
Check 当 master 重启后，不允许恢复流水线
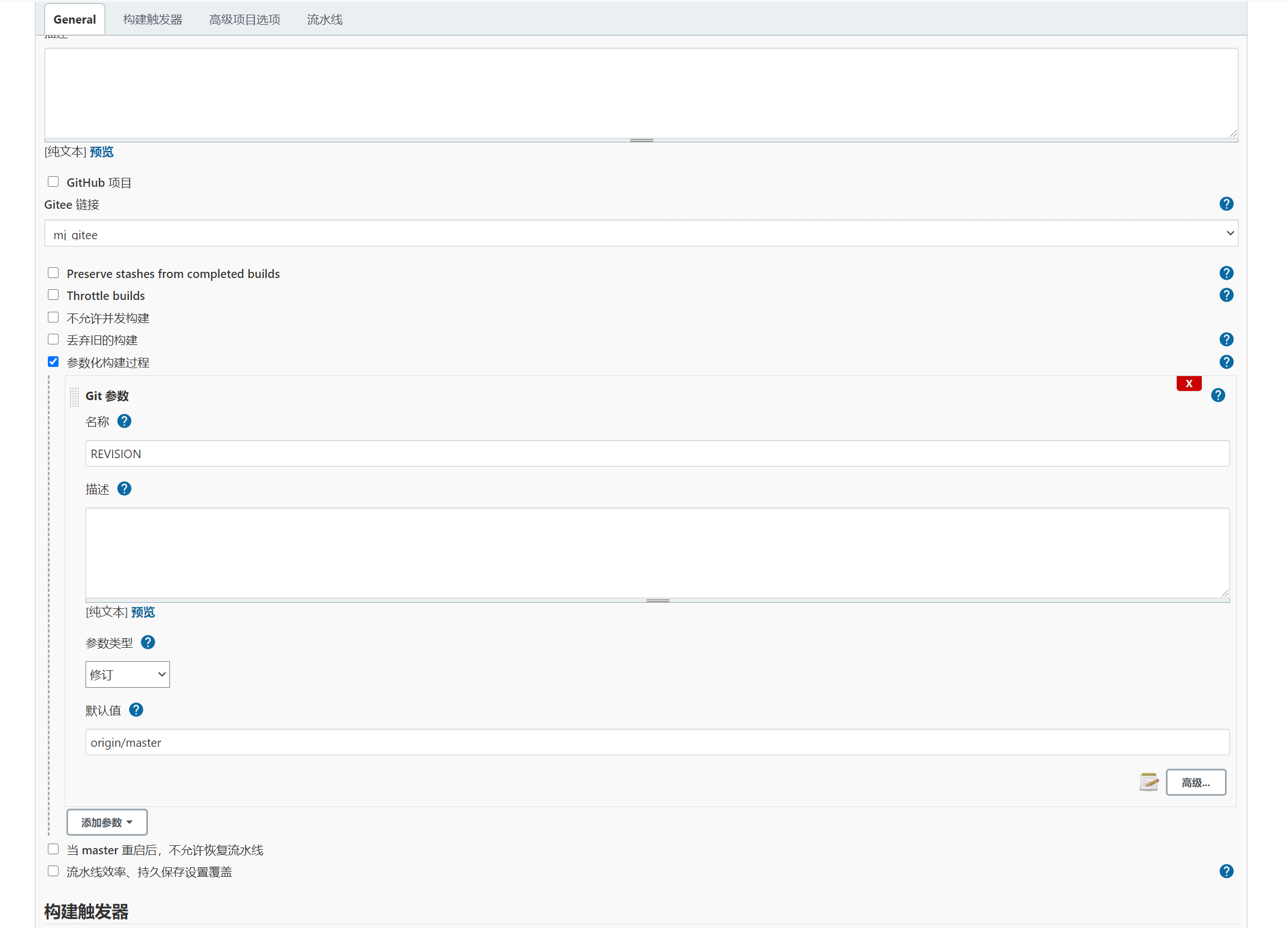tap(53, 850)
